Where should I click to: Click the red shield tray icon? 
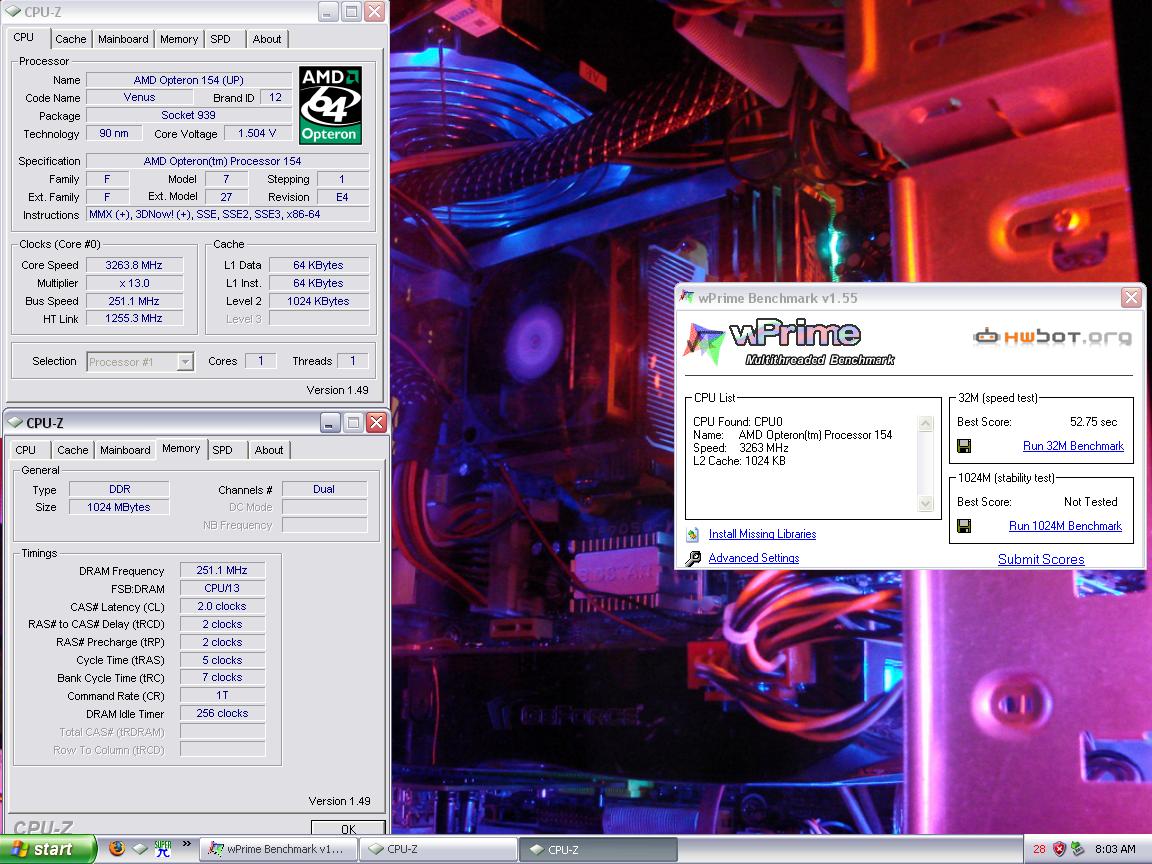[1059, 849]
